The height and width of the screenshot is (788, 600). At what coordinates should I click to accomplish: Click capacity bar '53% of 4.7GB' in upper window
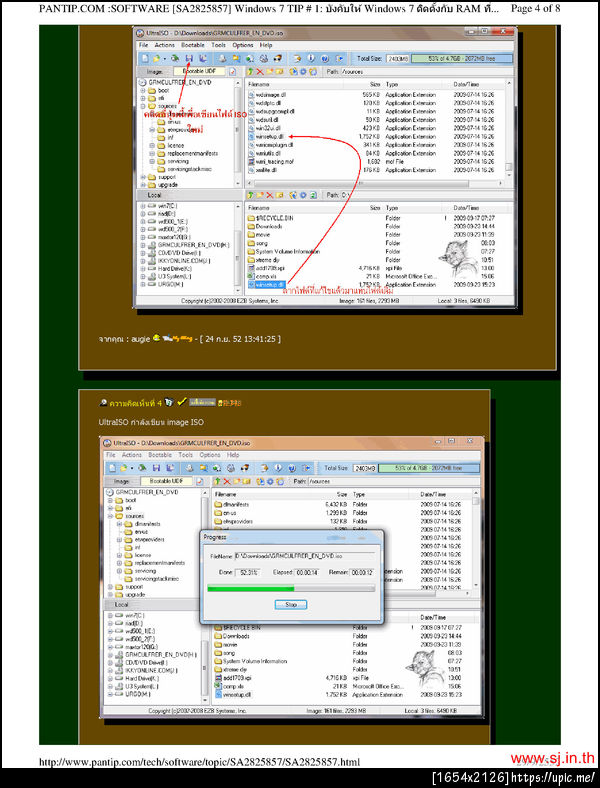coord(461,58)
